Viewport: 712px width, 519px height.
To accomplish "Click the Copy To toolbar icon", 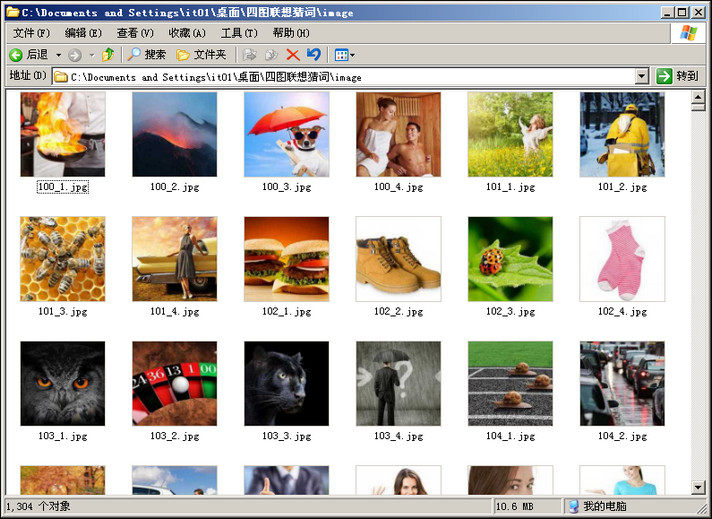I will 271,55.
